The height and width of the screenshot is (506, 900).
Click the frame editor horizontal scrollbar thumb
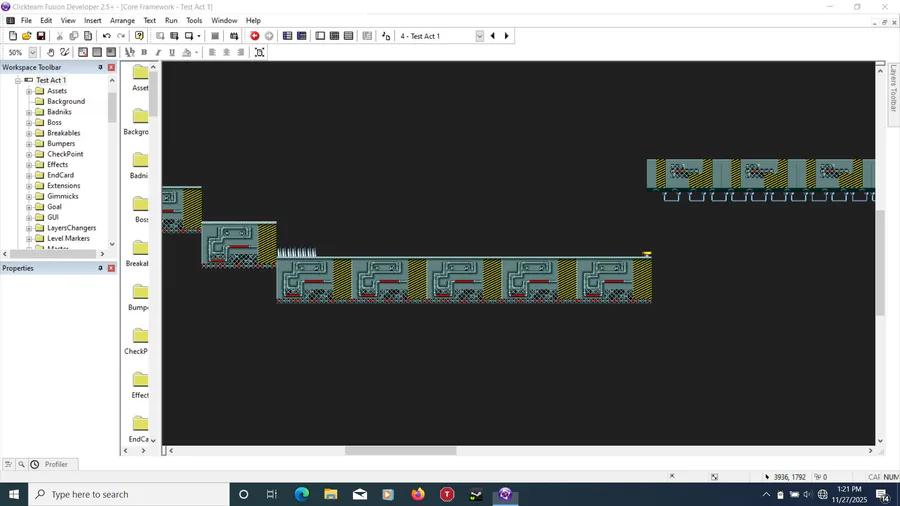point(401,451)
